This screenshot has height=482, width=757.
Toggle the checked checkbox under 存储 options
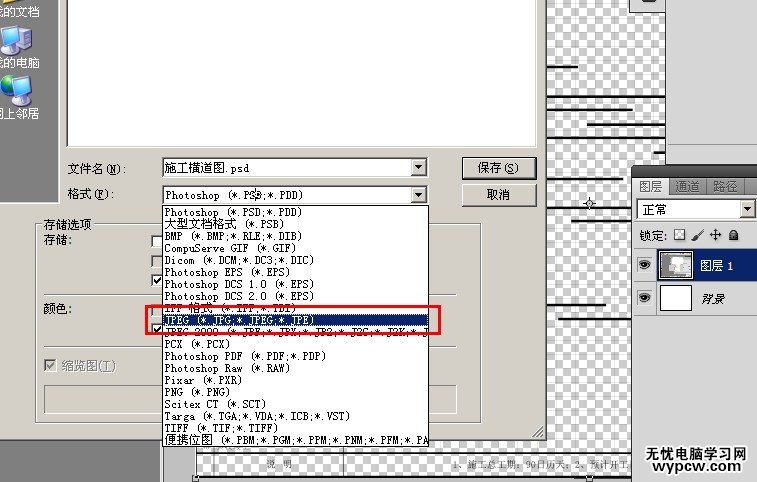tap(156, 280)
